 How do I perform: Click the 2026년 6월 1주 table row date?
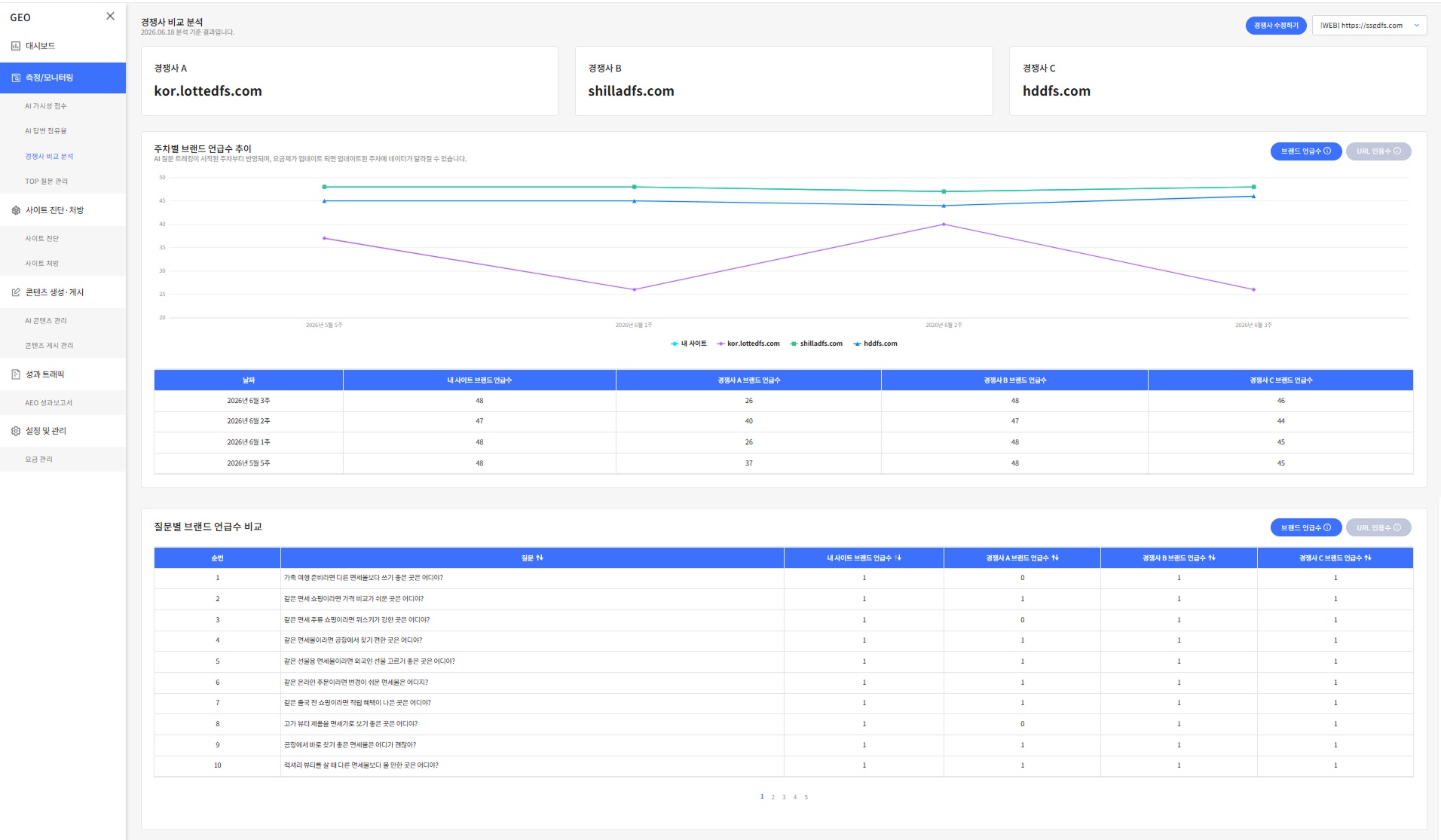click(249, 442)
